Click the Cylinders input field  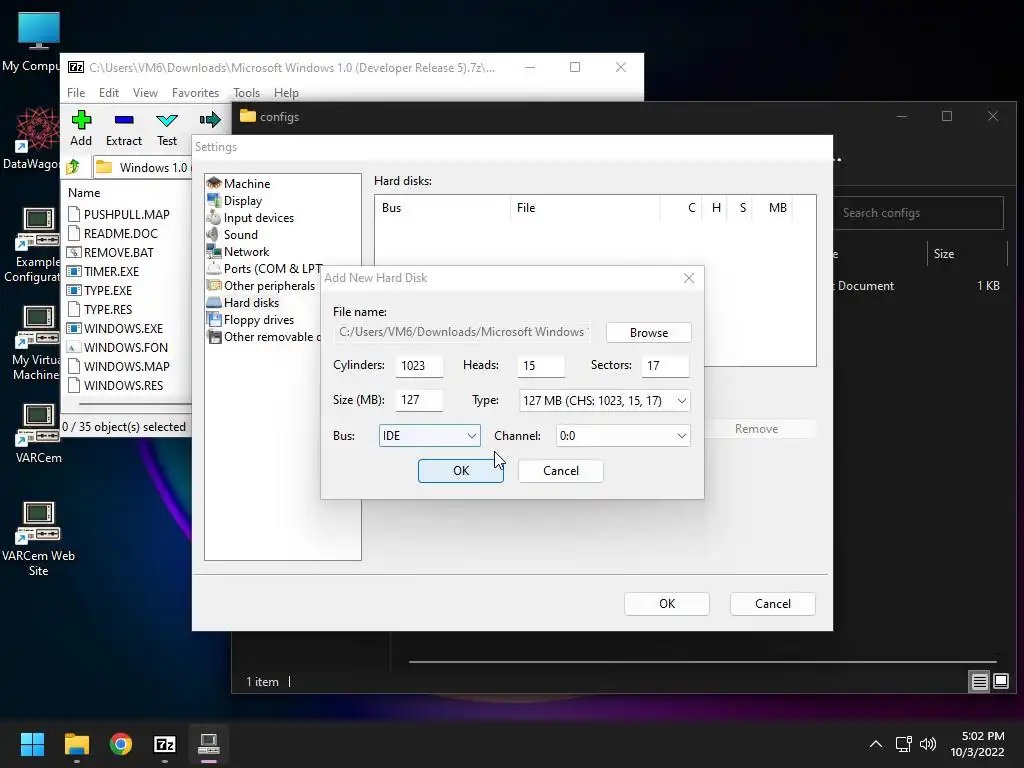[419, 366]
